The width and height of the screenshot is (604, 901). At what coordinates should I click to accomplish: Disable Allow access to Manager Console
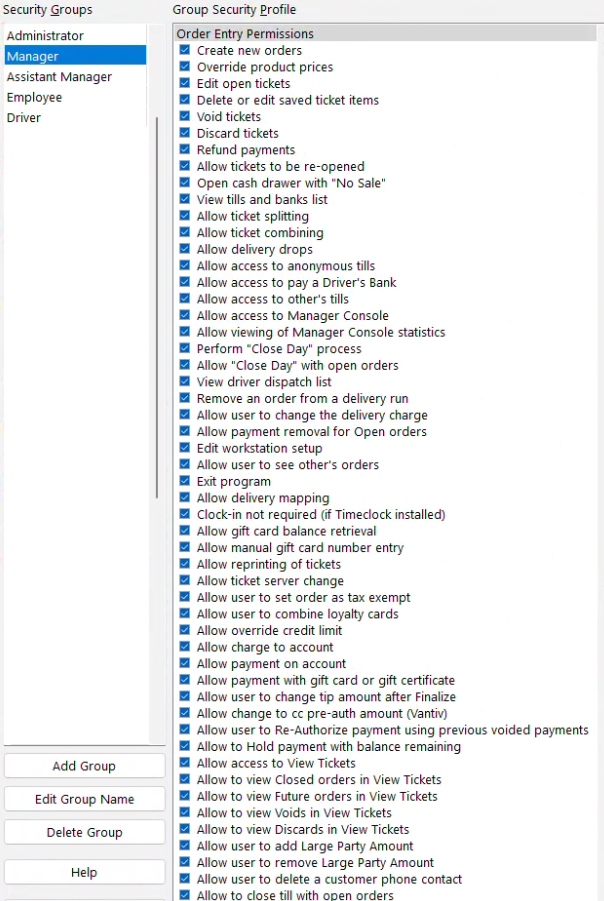[184, 315]
